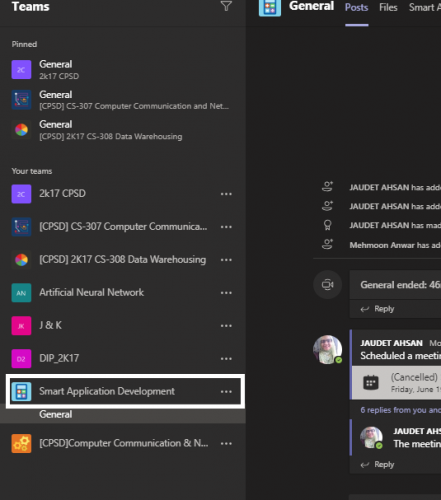
Task: Open more options for J & K team
Action: click(226, 326)
